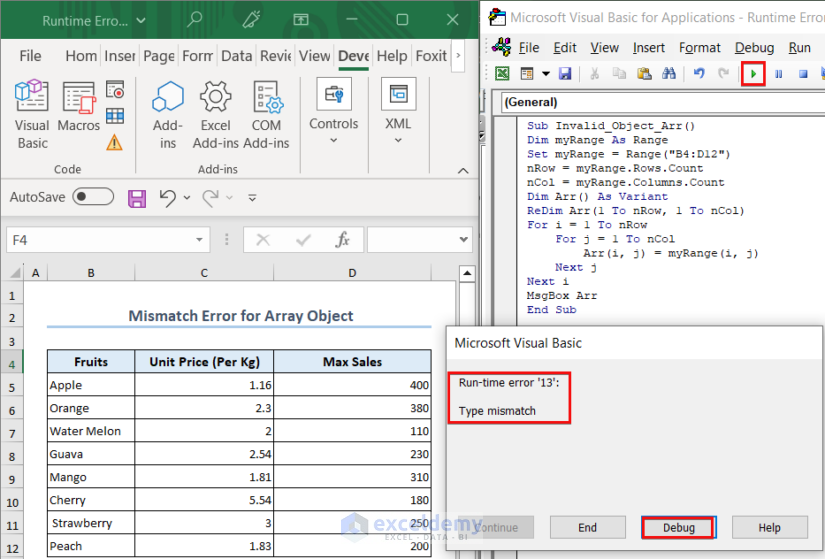Click the Select All corner triangle
Image resolution: width=825 pixels, height=559 pixels.
point(15,273)
